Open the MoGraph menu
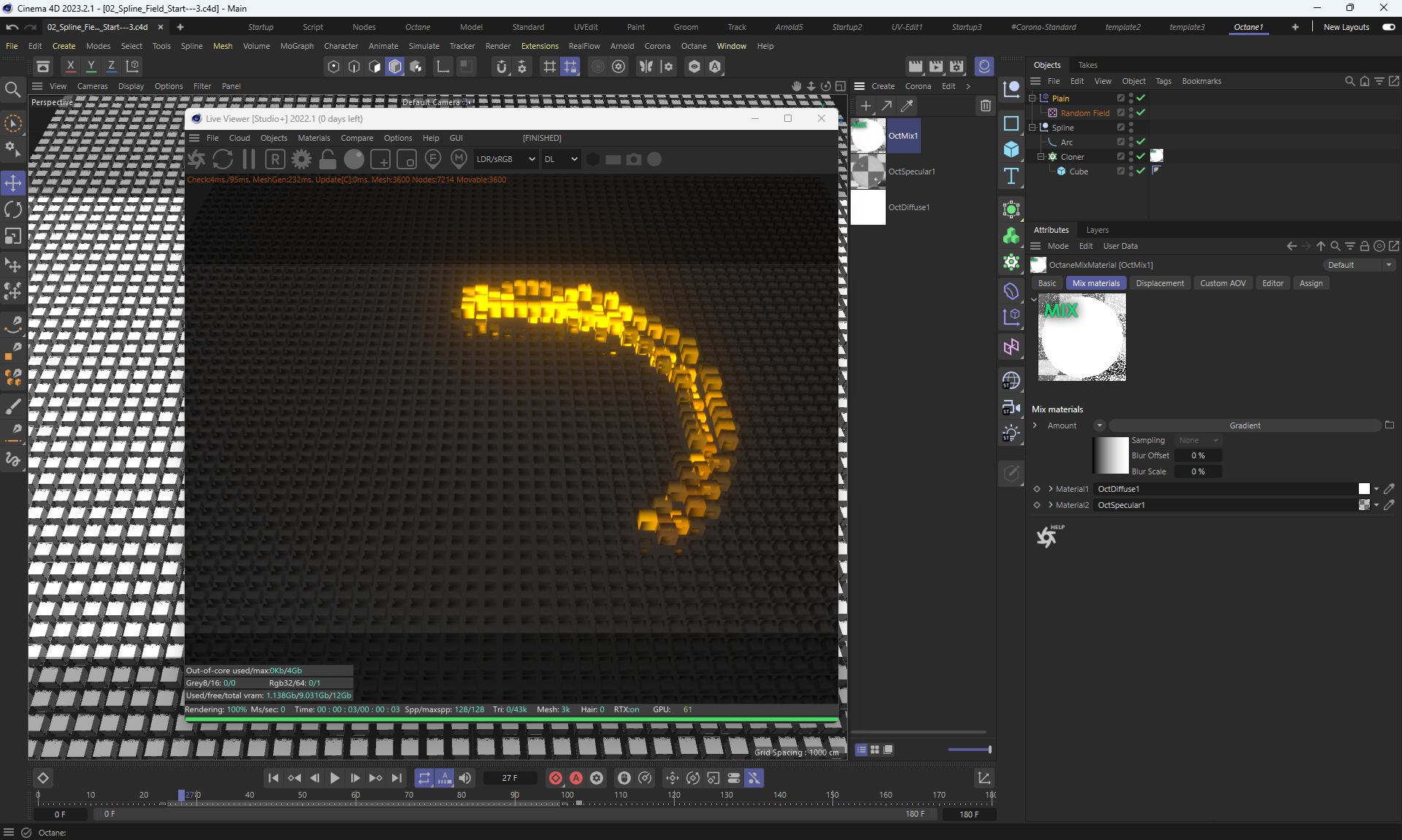Viewport: 1402px width, 840px height. point(296,46)
